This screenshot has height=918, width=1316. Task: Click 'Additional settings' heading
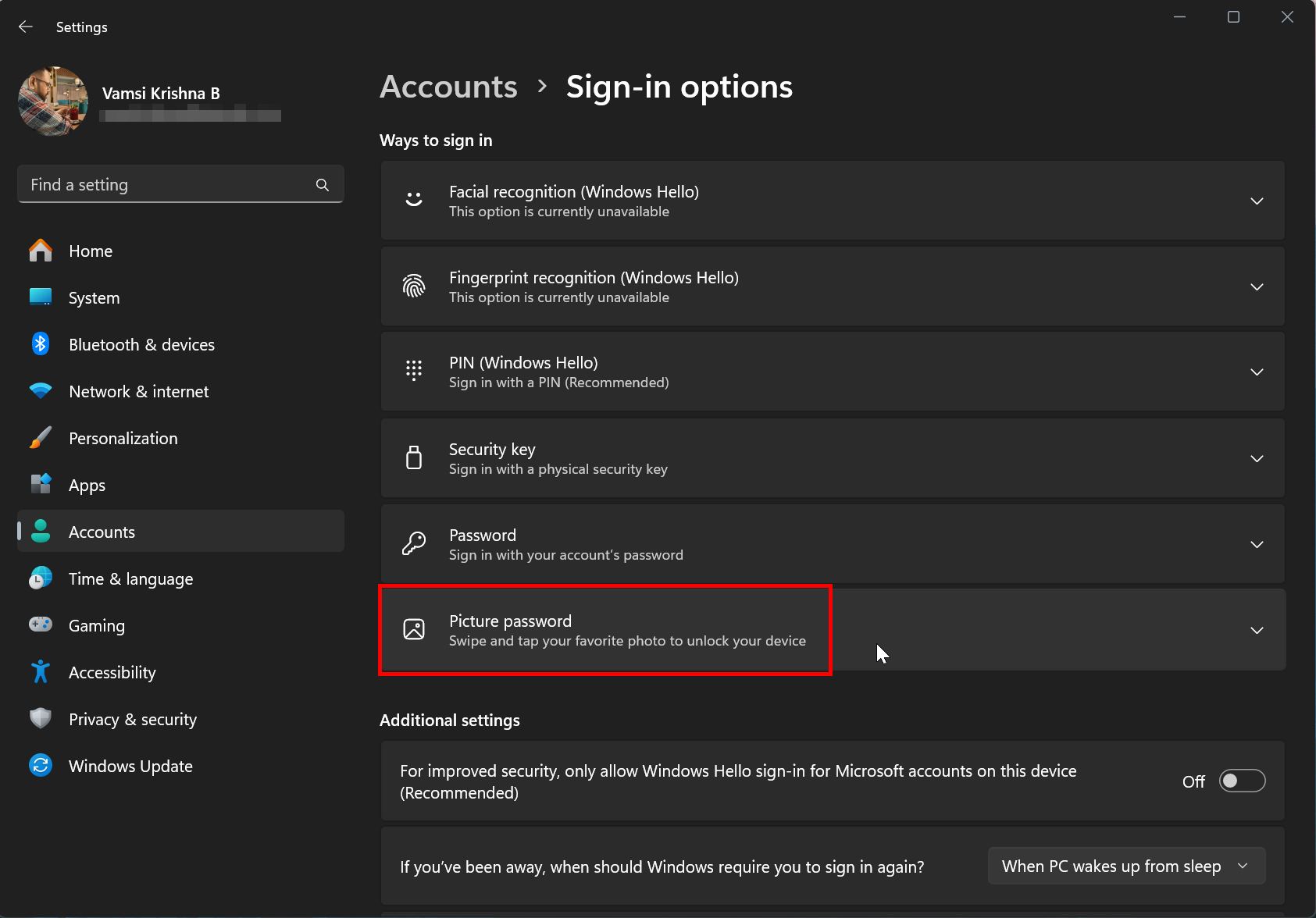tap(449, 720)
